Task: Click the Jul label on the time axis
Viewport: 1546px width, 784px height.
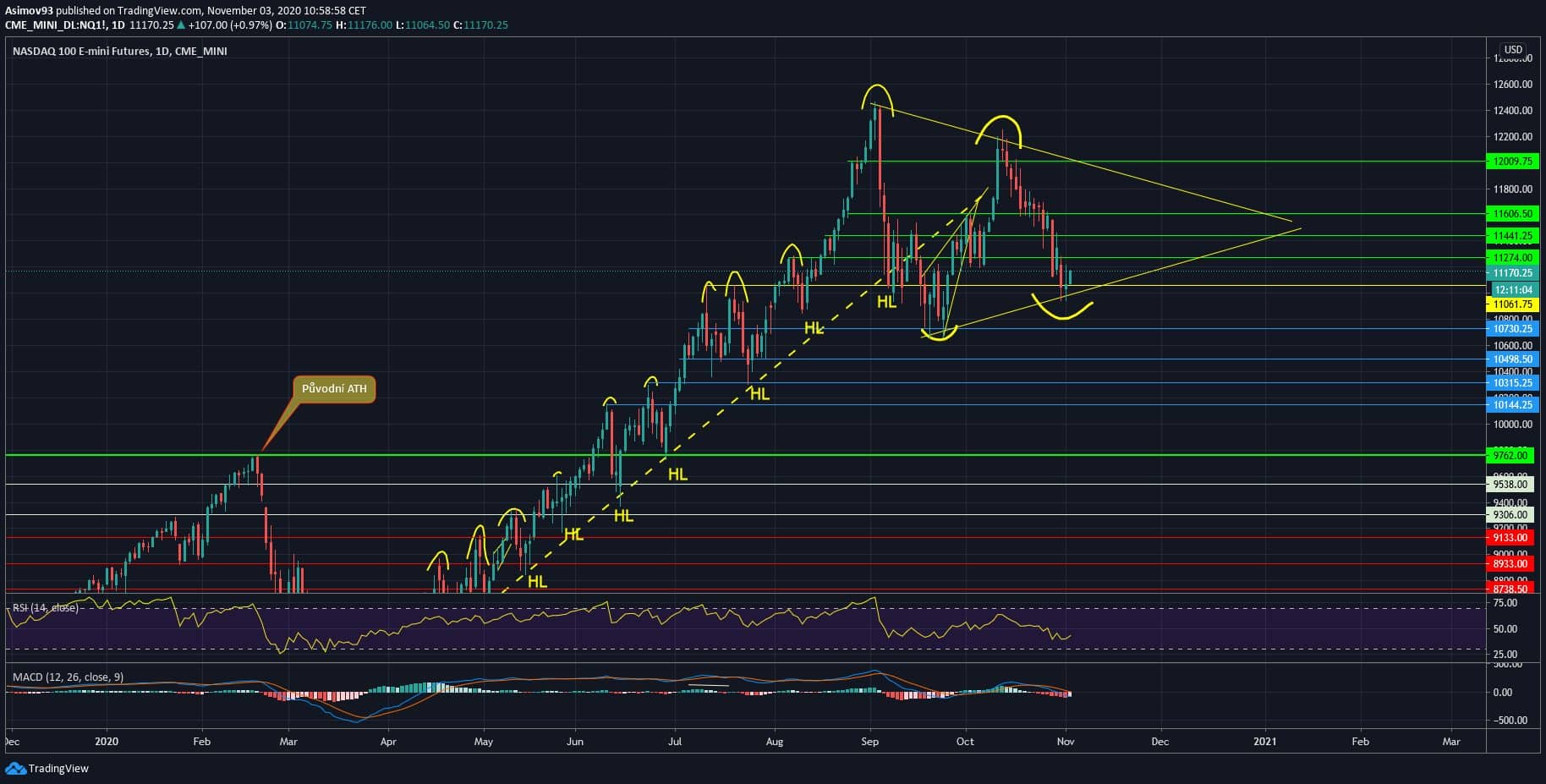Action: (675, 742)
